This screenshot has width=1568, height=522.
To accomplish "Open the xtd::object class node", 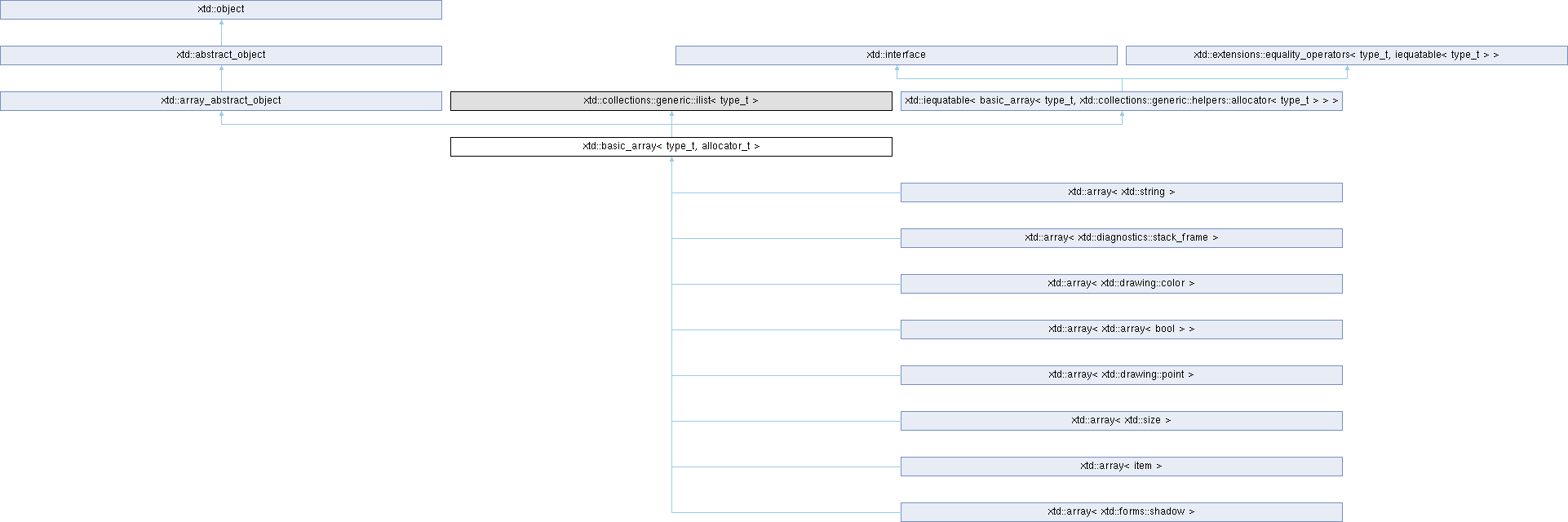I will pos(221,10).
